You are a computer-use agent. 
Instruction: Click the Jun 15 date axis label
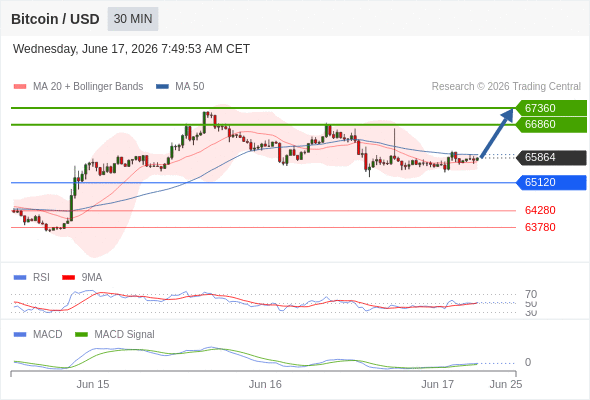(93, 384)
